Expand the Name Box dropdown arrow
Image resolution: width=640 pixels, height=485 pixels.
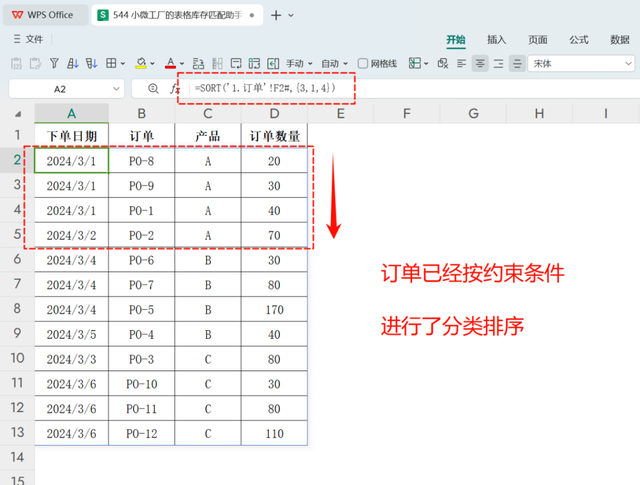116,89
